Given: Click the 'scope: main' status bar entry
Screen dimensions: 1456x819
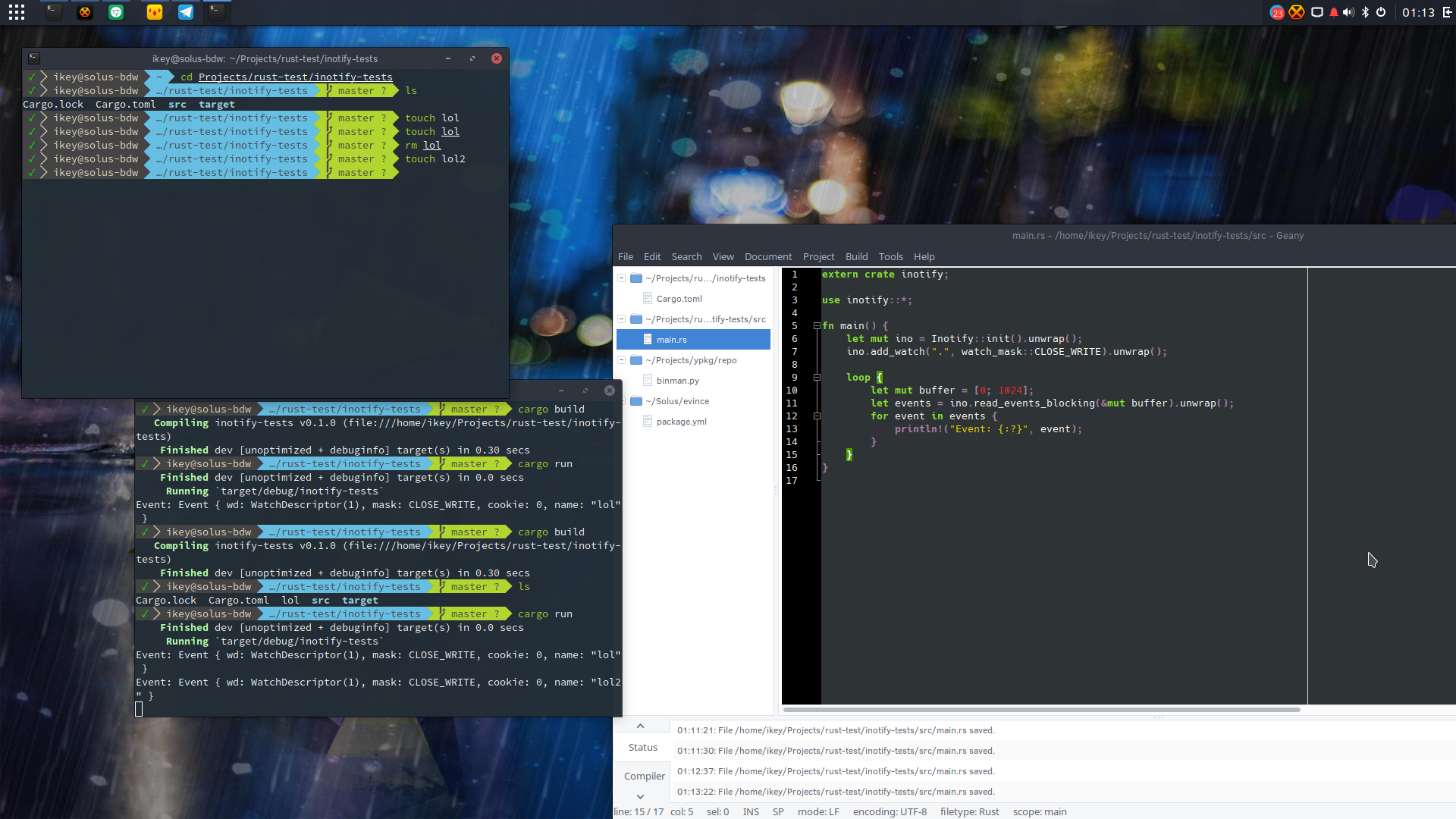Looking at the screenshot, I should click(1039, 811).
